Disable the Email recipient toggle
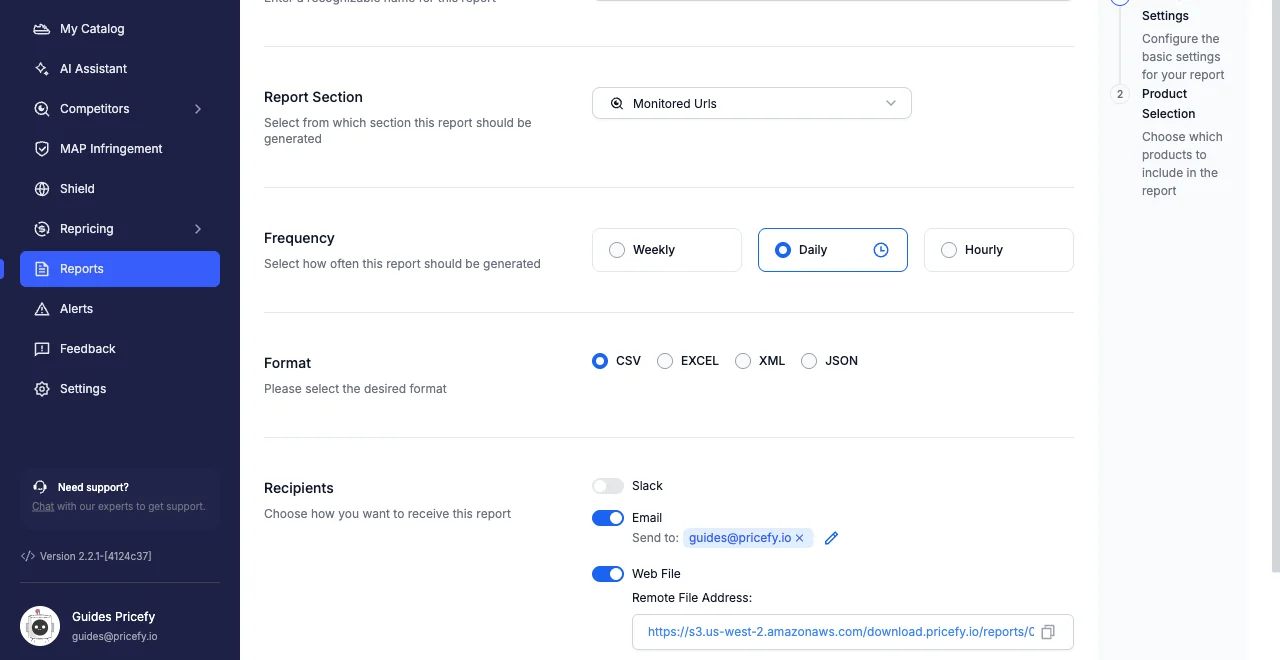Image resolution: width=1280 pixels, height=660 pixels. tap(608, 518)
